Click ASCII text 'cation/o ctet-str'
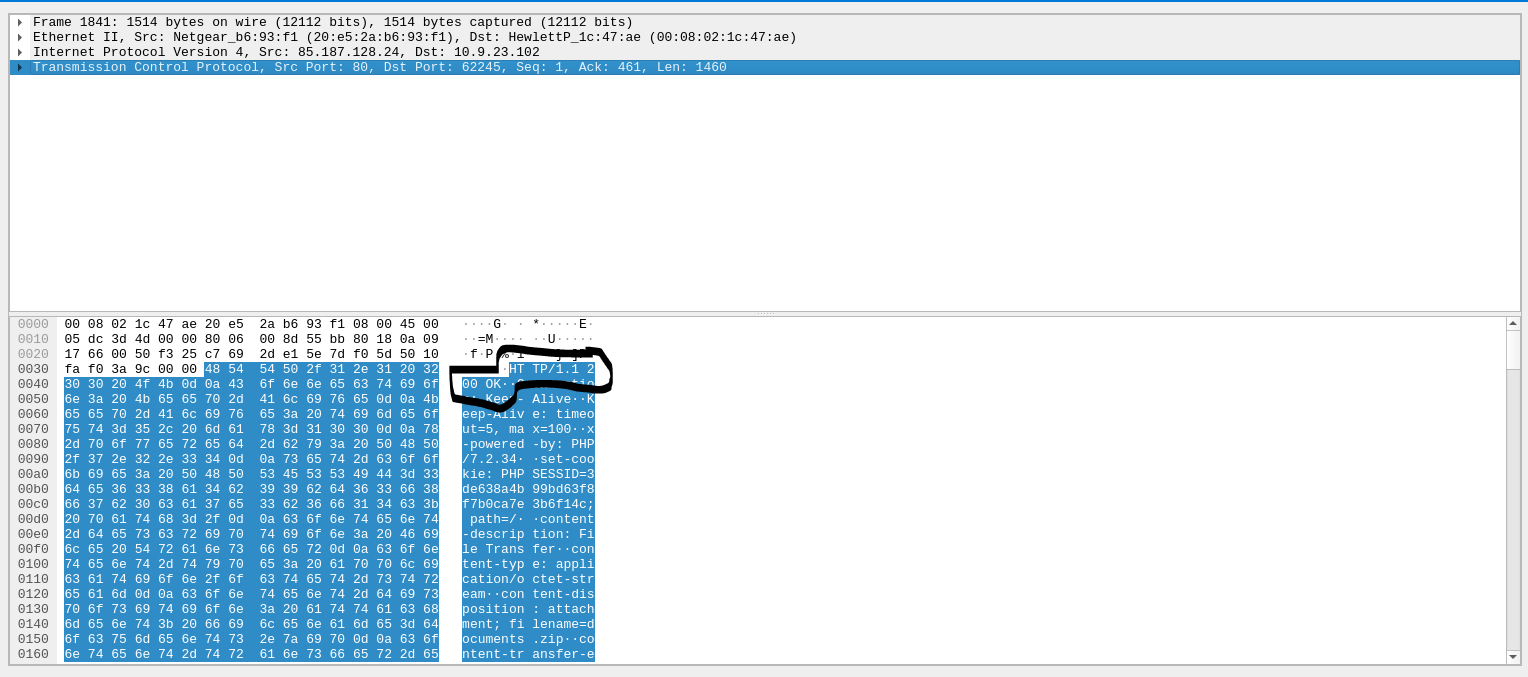This screenshot has height=677, width=1528. pos(528,579)
